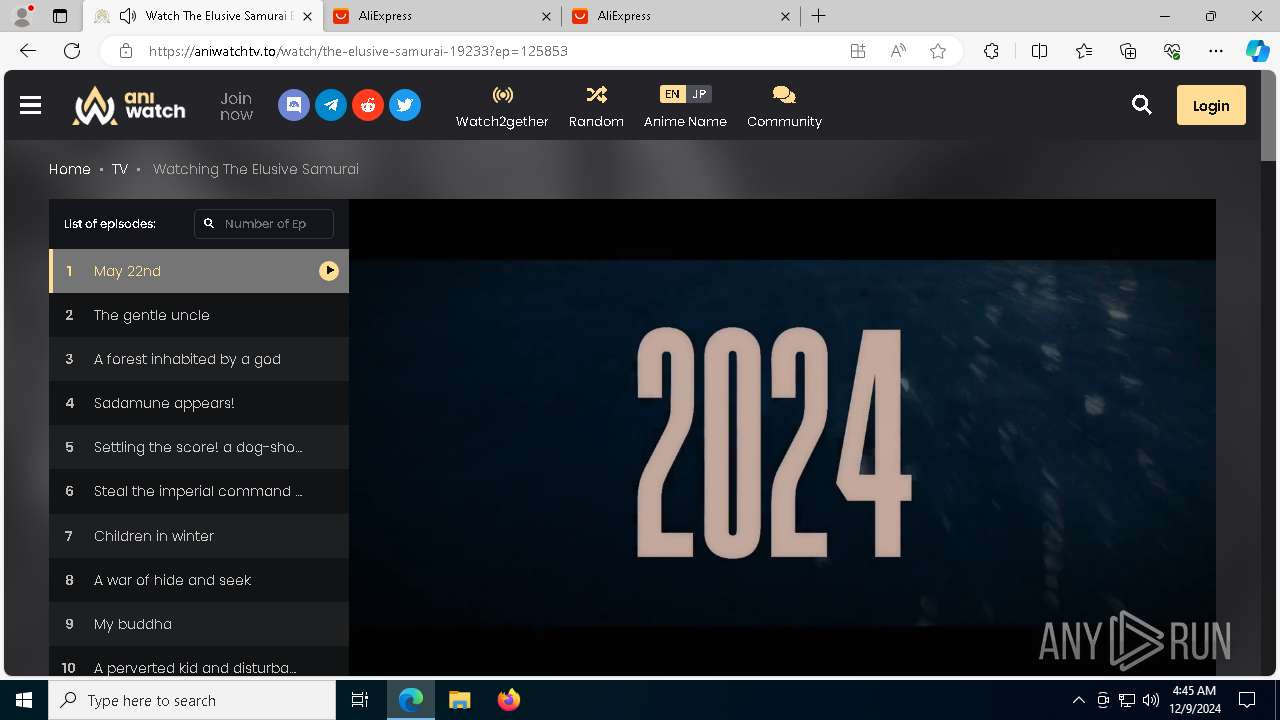Switch to the Watch The Elusive Samurai tab
This screenshot has width=1280, height=720.
tap(203, 16)
